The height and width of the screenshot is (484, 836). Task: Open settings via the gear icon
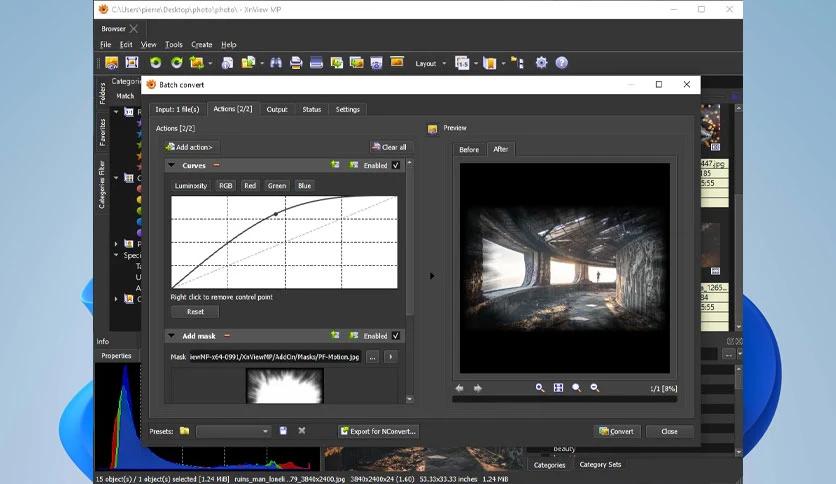[x=541, y=63]
